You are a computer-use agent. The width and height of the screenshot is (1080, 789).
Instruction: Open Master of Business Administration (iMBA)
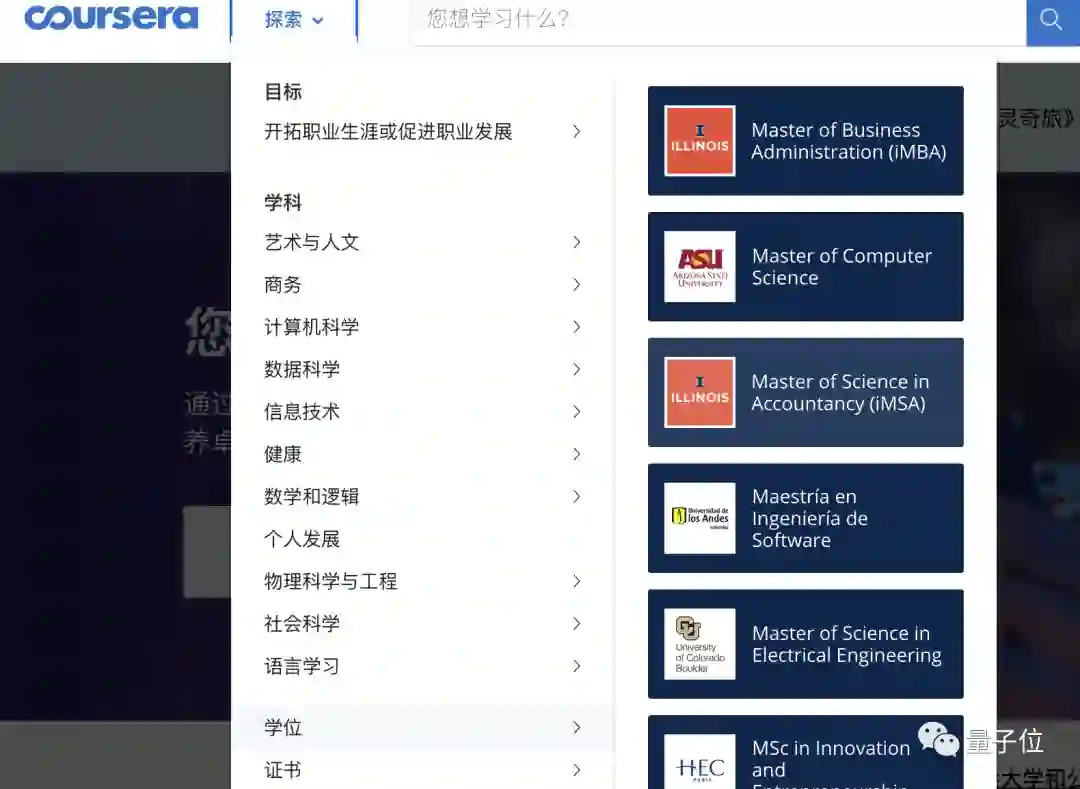click(805, 140)
